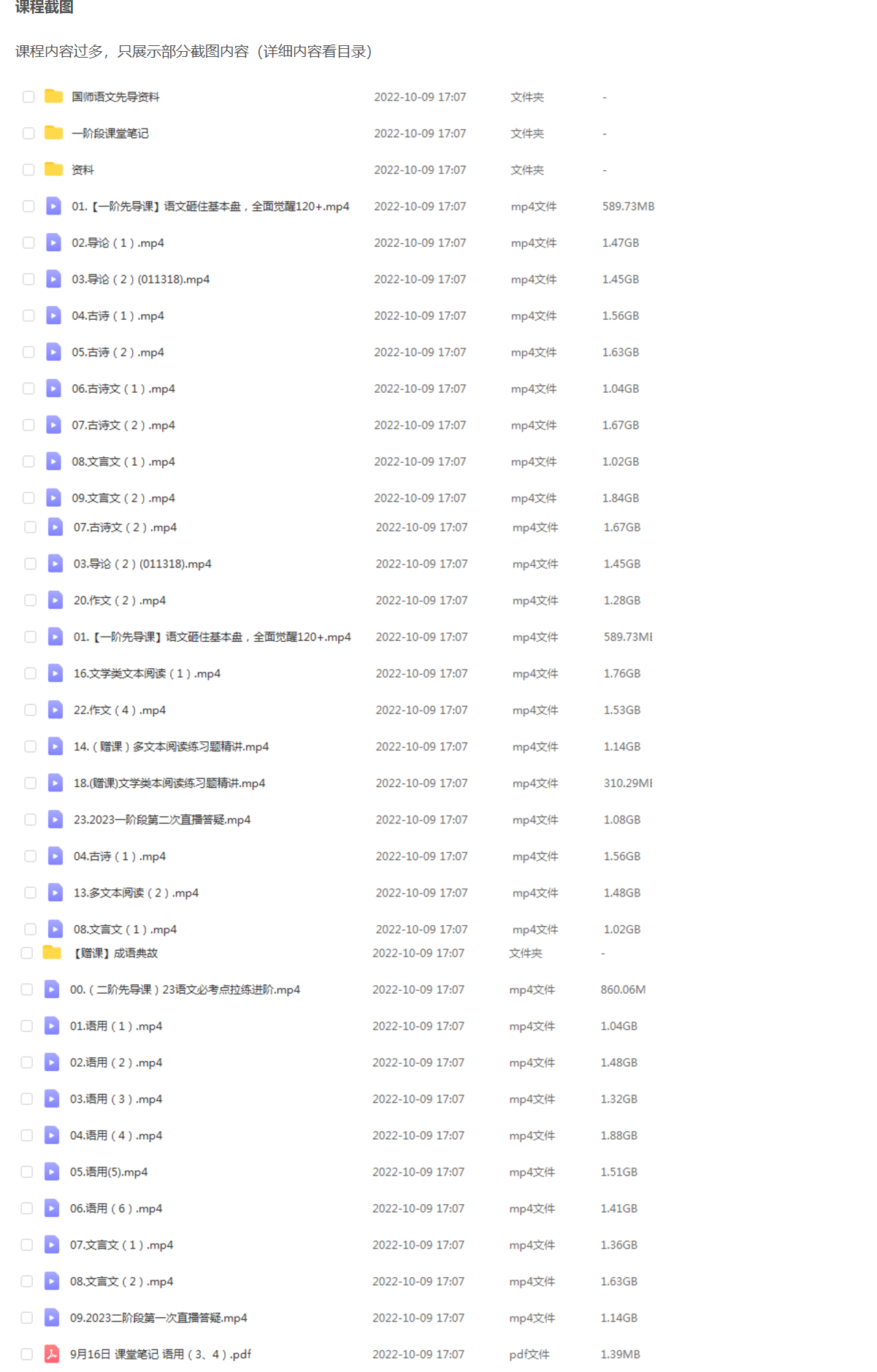Click the video icon for 16.文学类文本阅读（1）.mp4
Screen dimensions: 877x1372
(55, 673)
